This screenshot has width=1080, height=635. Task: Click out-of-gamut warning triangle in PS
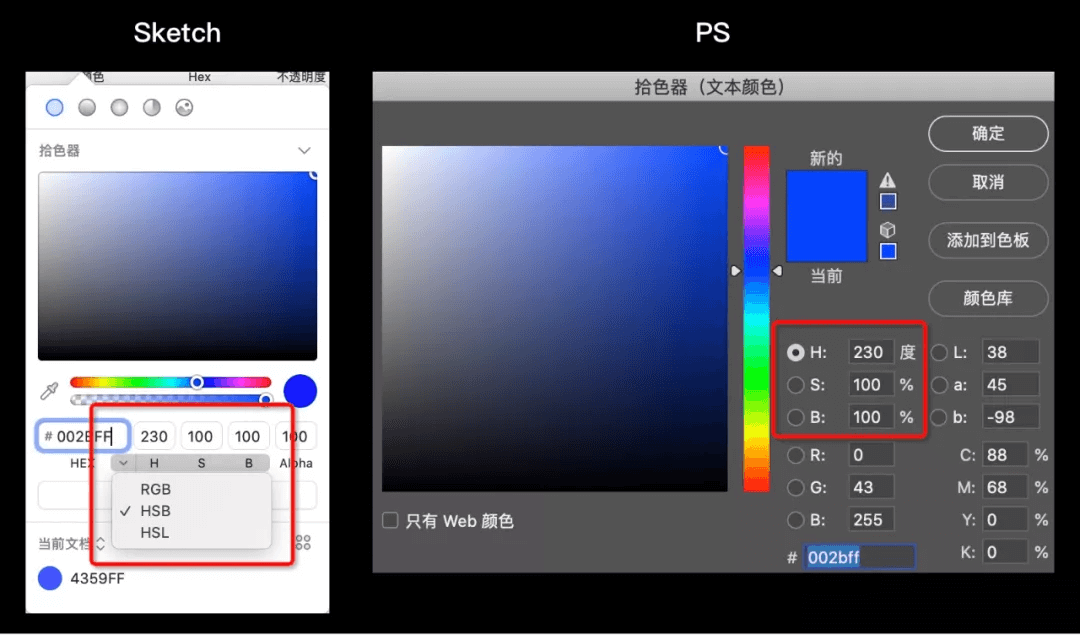[x=888, y=180]
